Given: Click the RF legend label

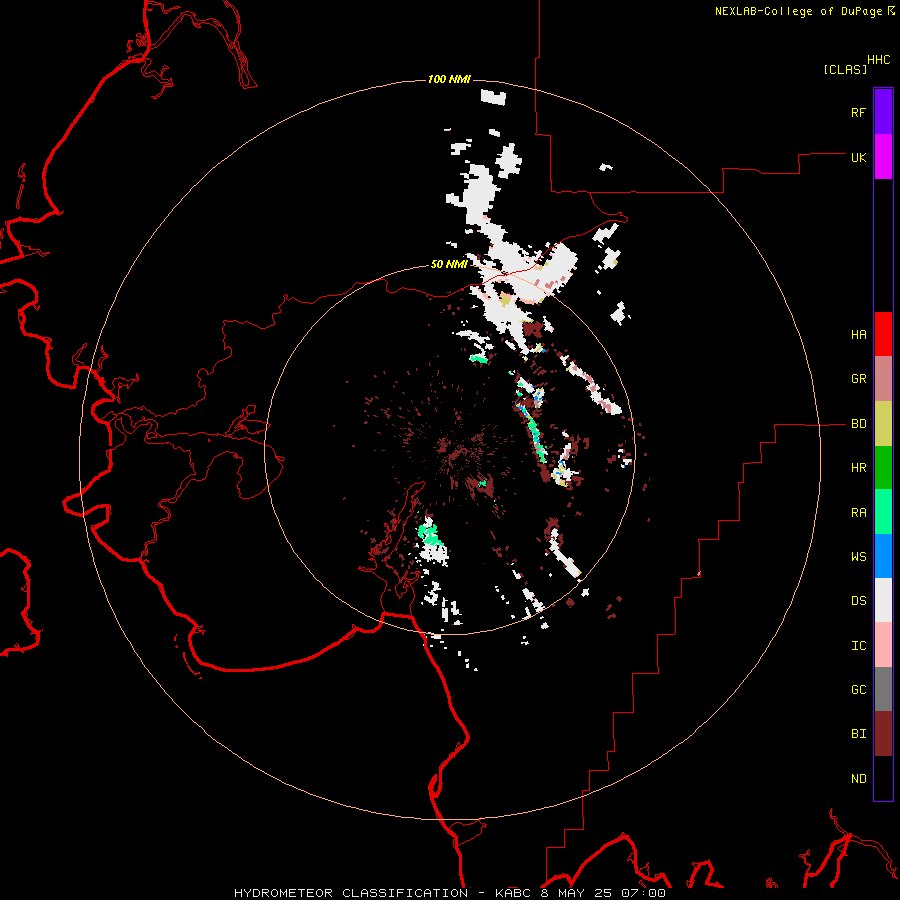Looking at the screenshot, I should pyautogui.click(x=858, y=112).
